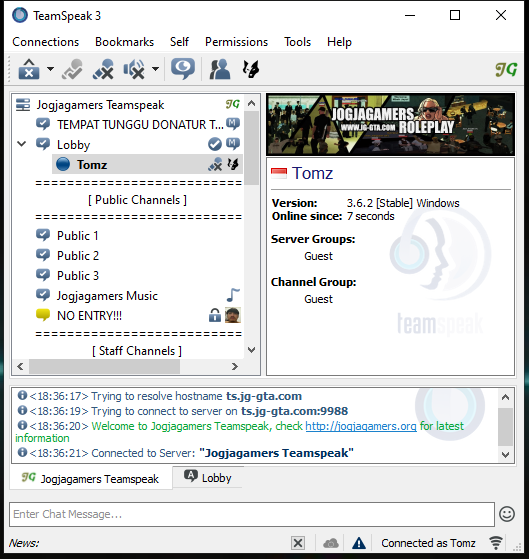Toggle the away status toolbar icon
The height and width of the screenshot is (559, 529).
coord(72,69)
